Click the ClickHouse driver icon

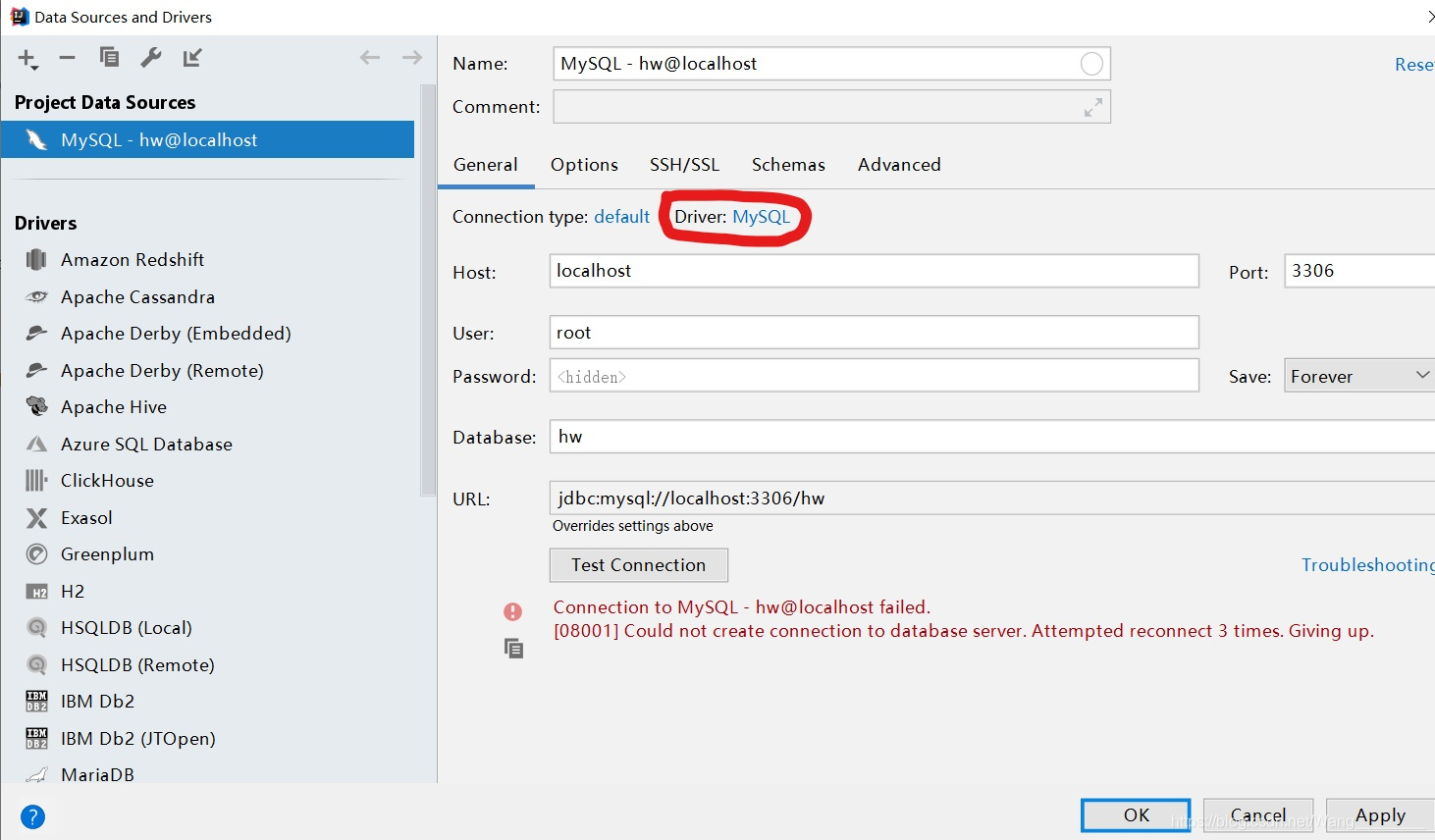(x=36, y=480)
